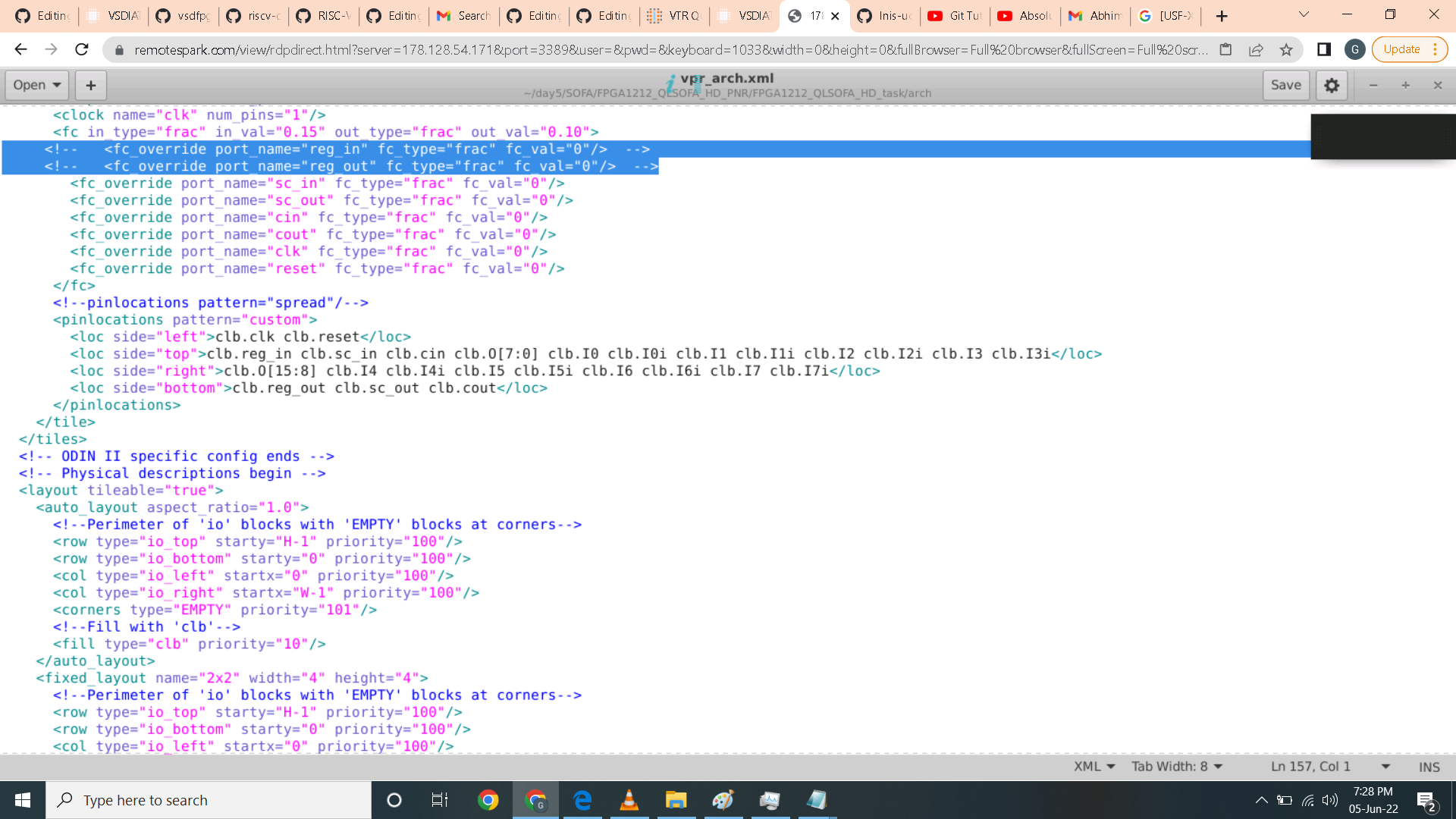Viewport: 1456px width, 819px height.
Task: Toggle INS insert mode indicator
Action: (1429, 767)
